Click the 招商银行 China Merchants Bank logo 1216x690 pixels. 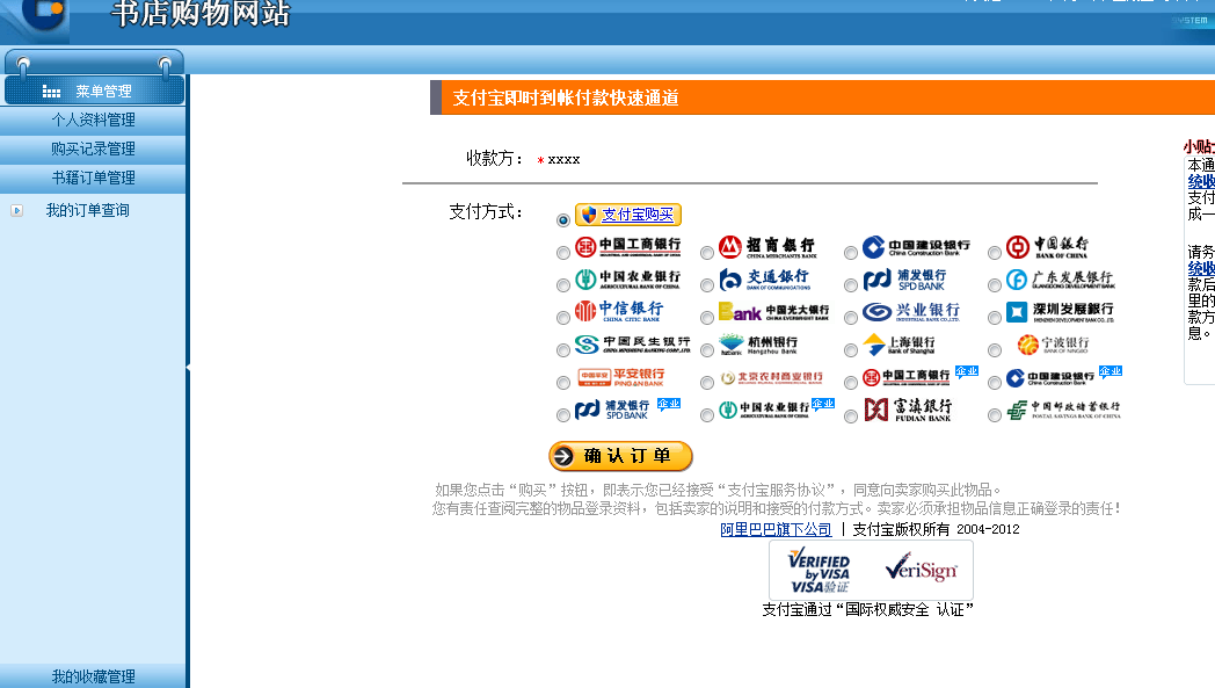(767, 247)
